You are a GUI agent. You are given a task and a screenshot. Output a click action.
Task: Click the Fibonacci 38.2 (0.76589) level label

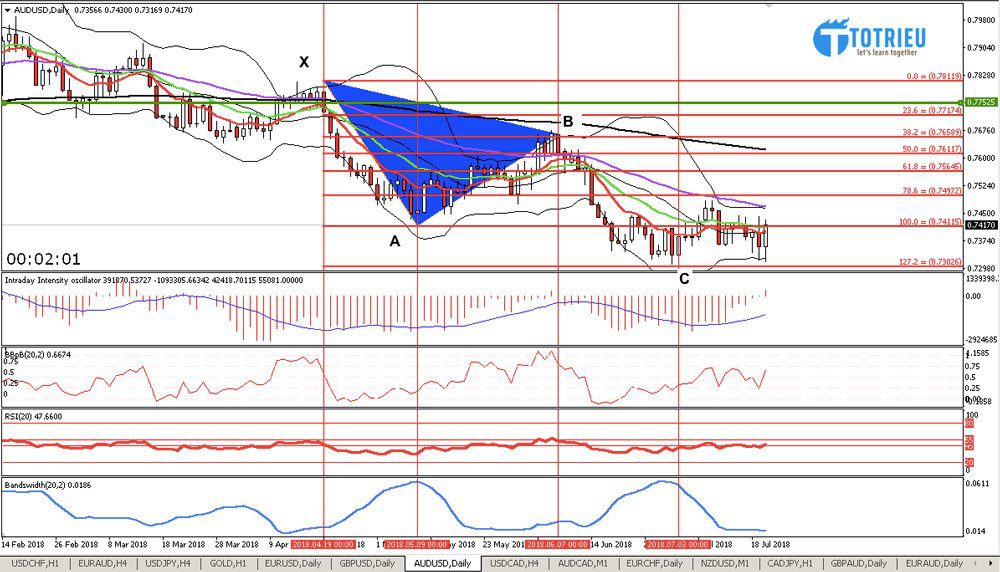[x=932, y=132]
